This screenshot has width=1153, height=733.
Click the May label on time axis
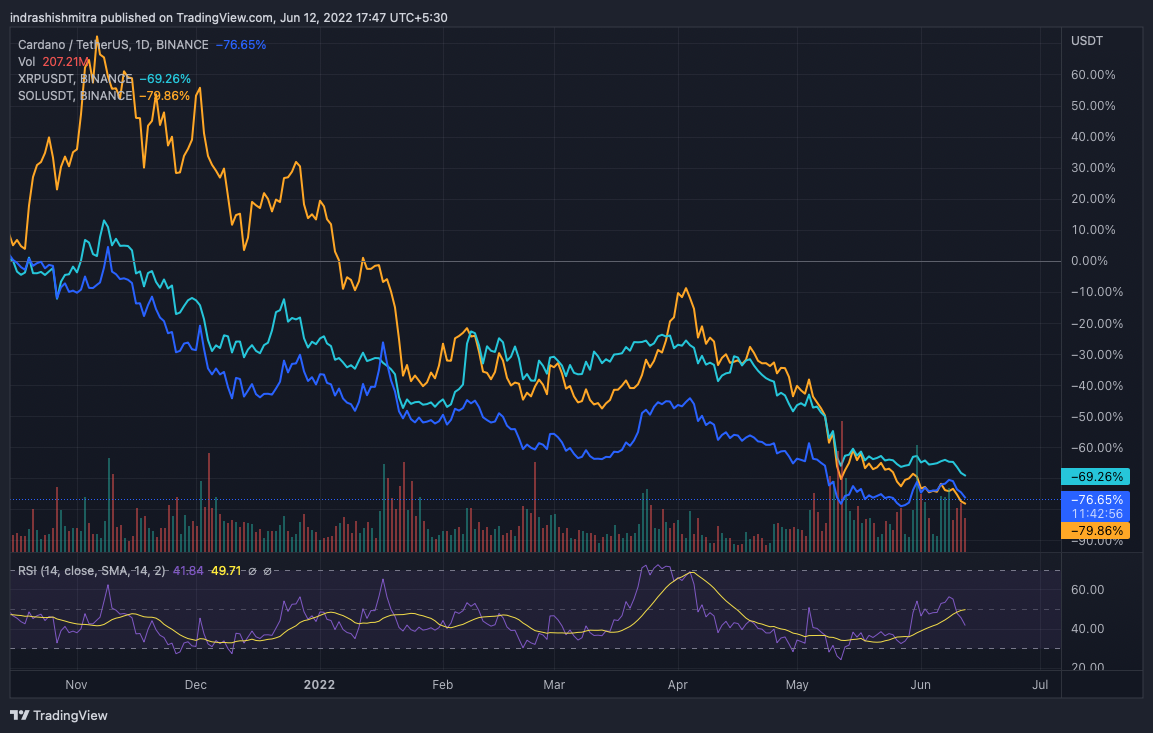[797, 684]
